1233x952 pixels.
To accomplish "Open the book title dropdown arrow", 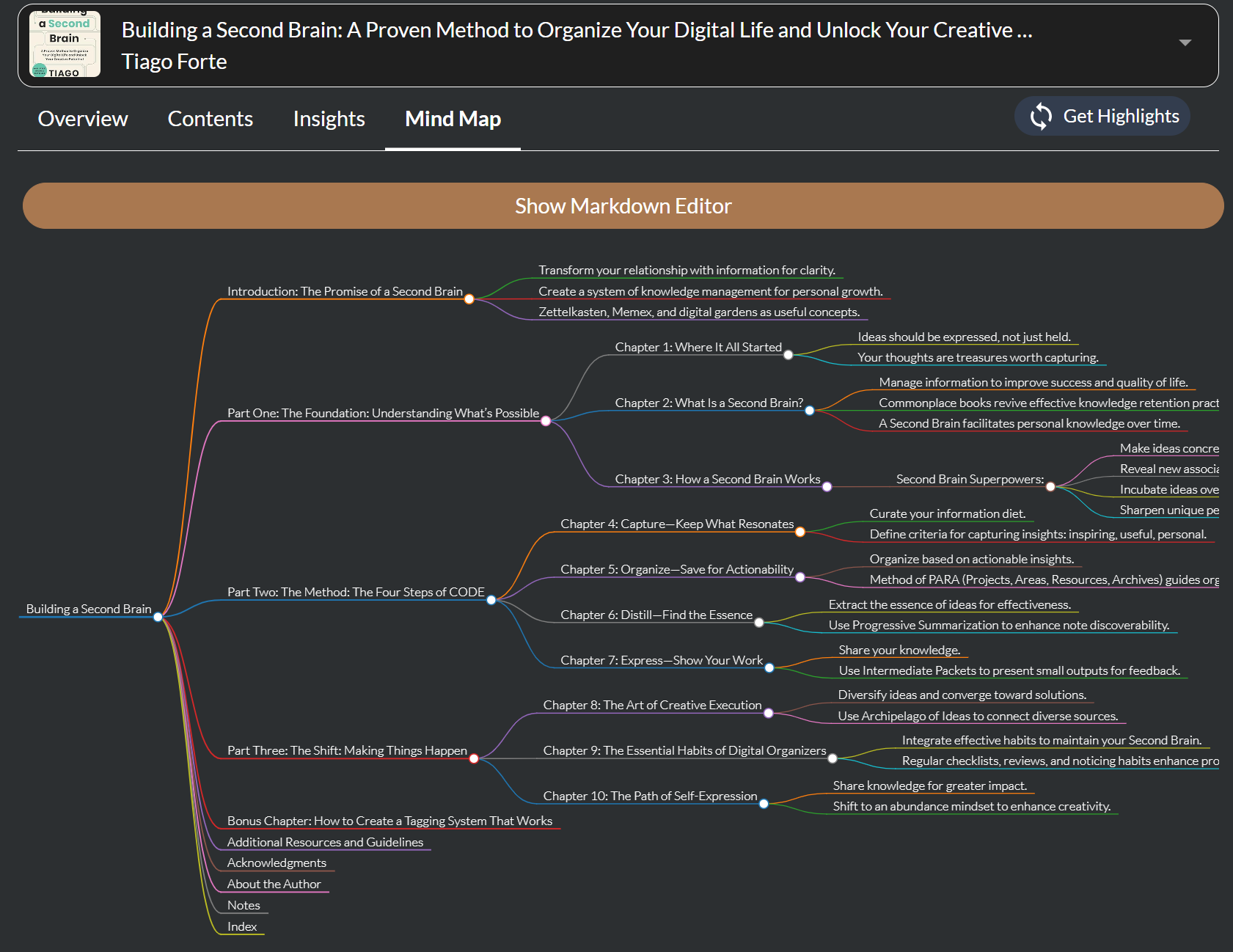I will tap(1185, 43).
